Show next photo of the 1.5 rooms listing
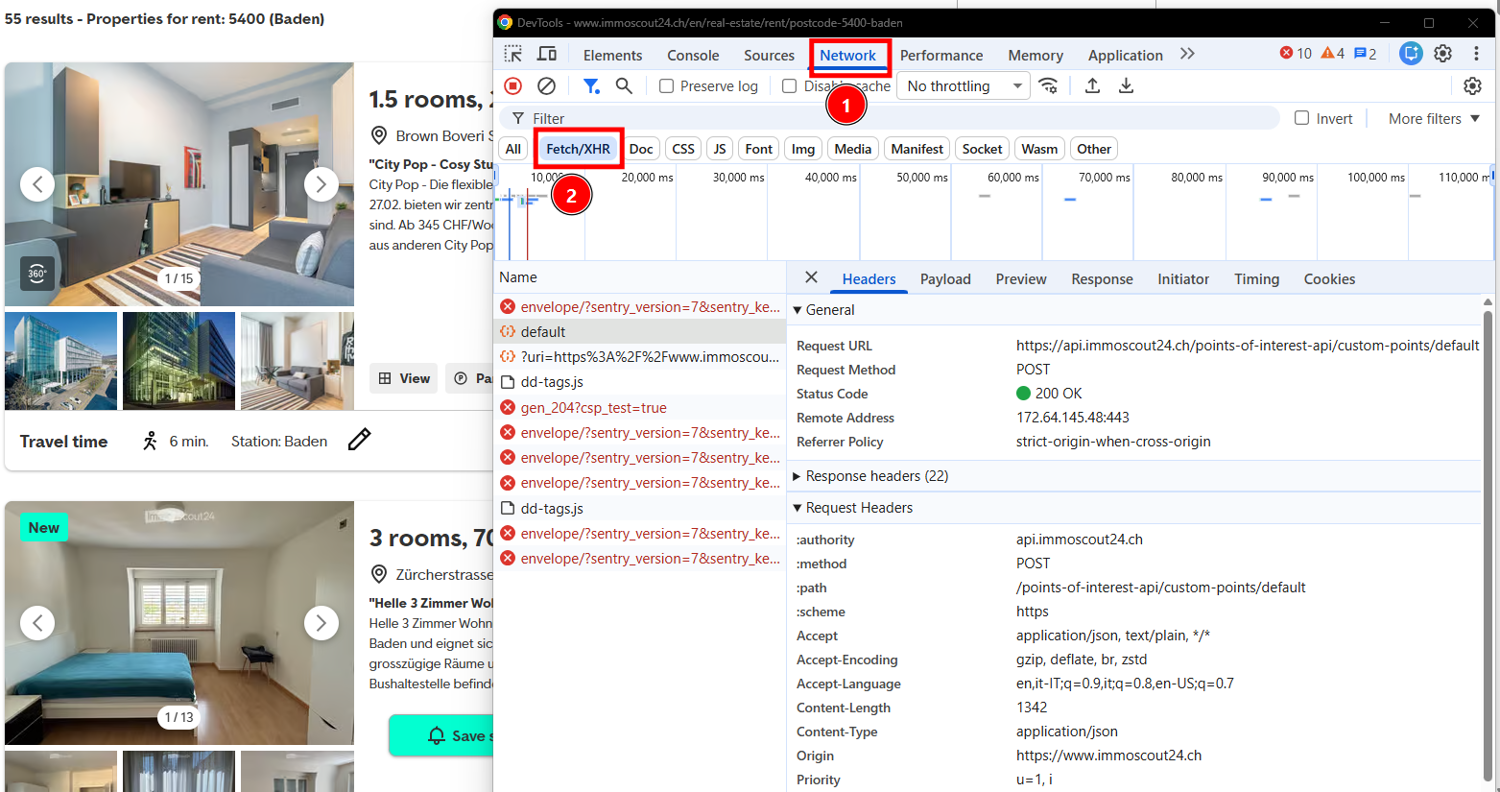Viewport: 1500px width, 792px height. [x=321, y=184]
